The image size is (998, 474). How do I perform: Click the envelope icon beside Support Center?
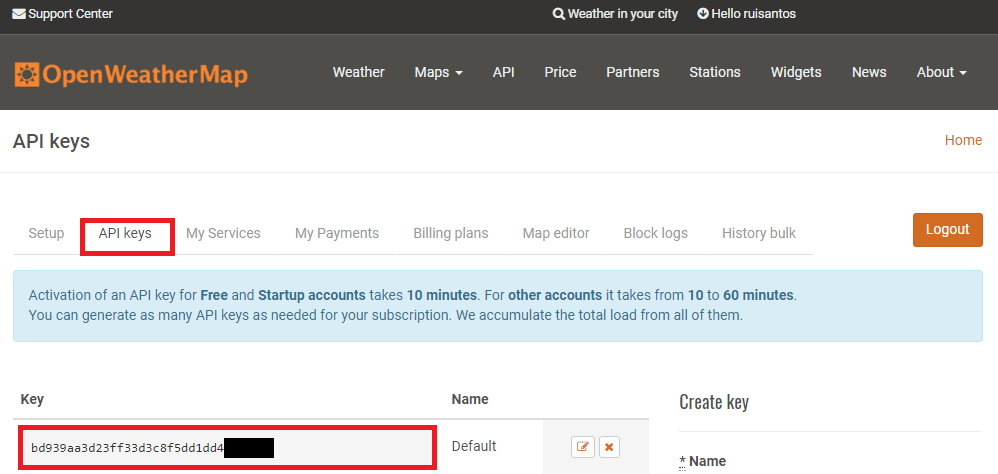[x=18, y=13]
